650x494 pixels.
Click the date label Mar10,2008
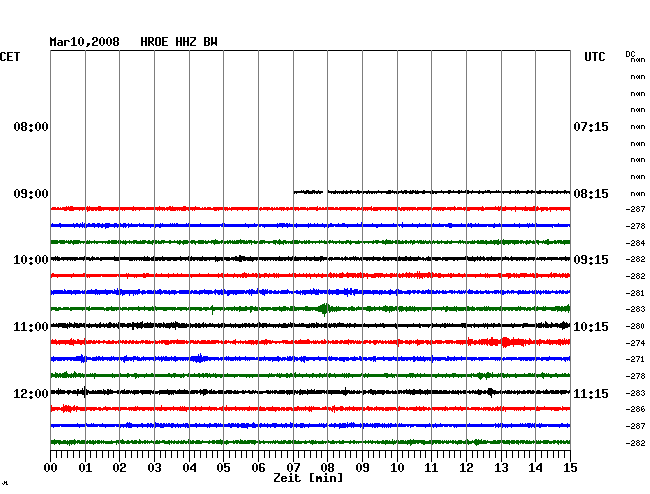85,42
